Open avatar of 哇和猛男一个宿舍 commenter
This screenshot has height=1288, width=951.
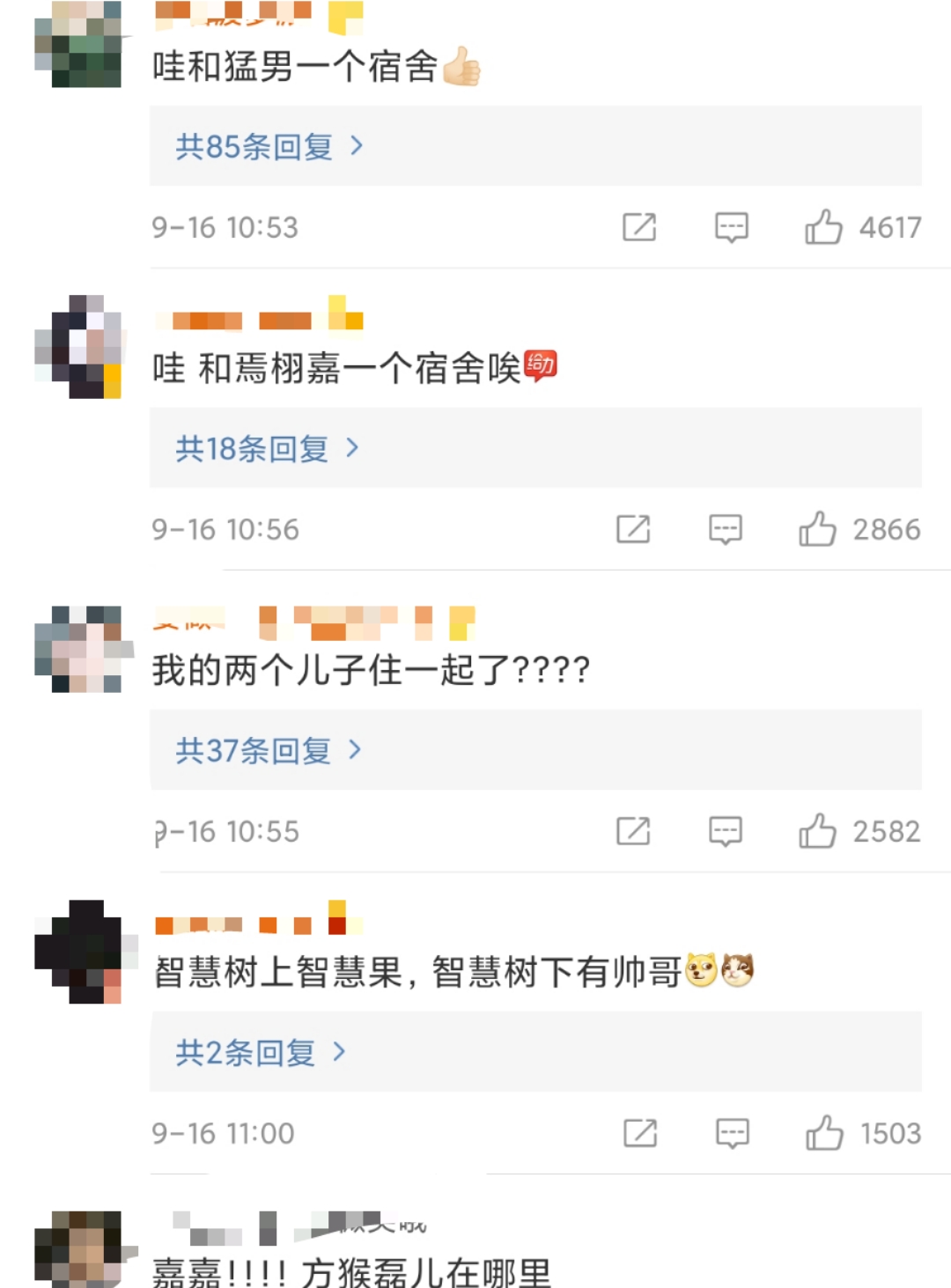coord(77,44)
